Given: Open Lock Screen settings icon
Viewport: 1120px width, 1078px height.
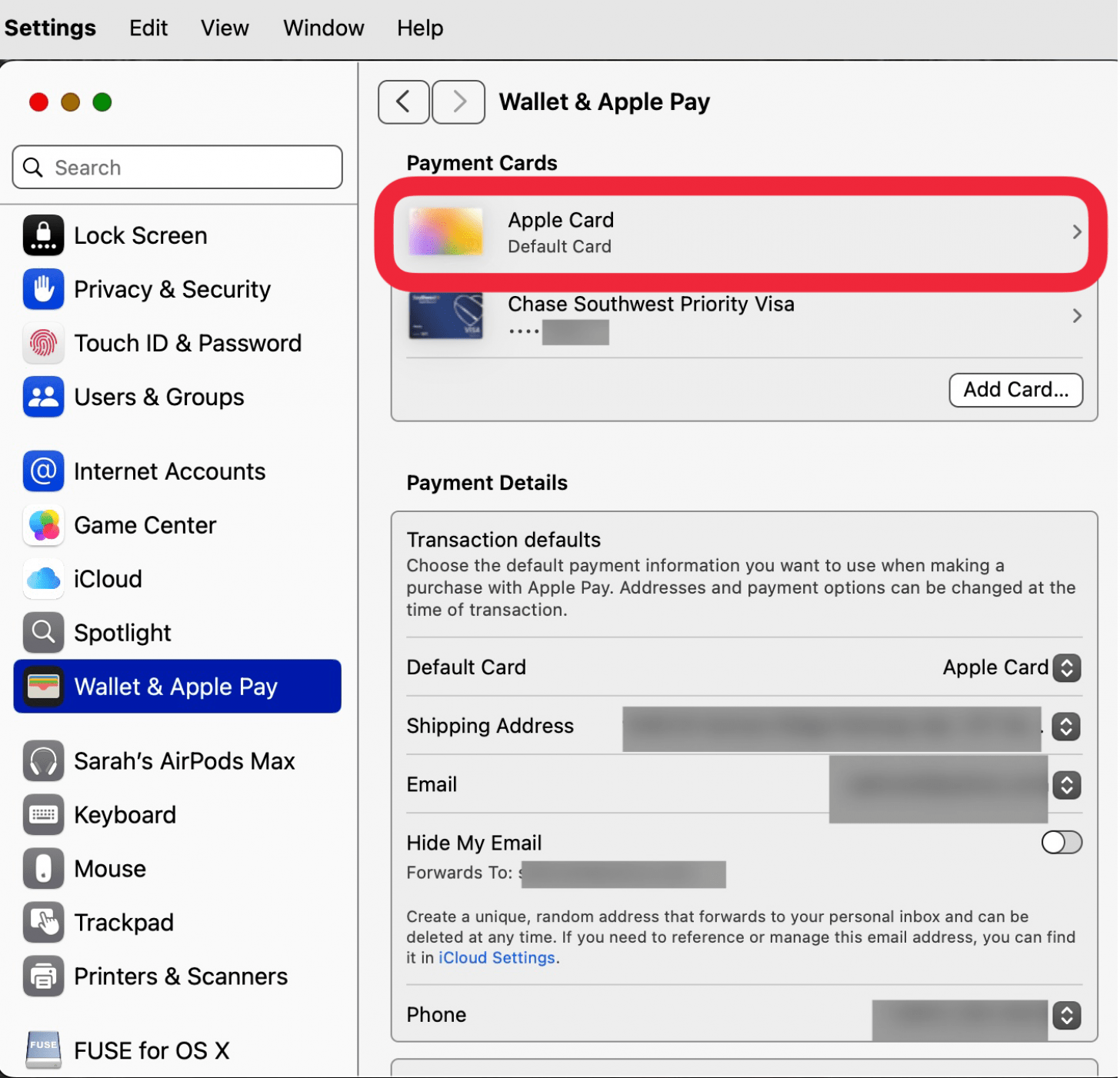Looking at the screenshot, I should [x=43, y=235].
